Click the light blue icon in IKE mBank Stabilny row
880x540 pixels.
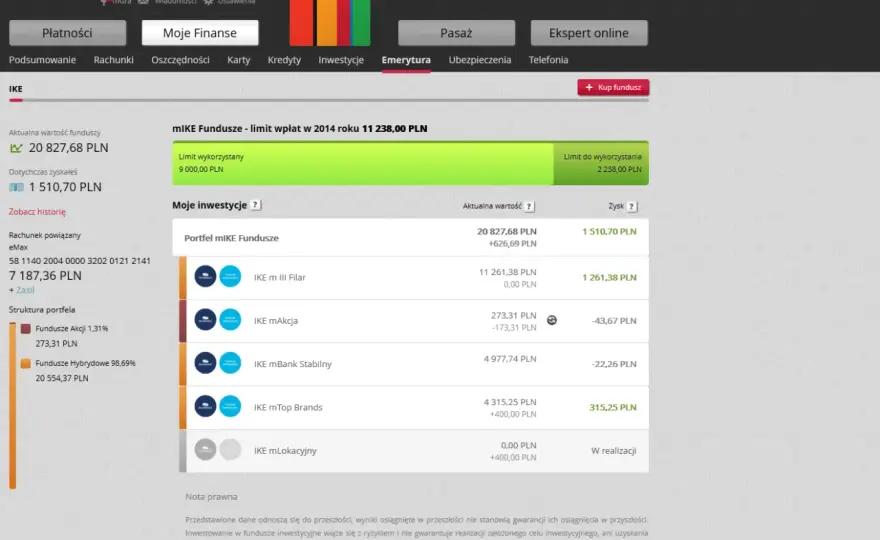(230, 363)
